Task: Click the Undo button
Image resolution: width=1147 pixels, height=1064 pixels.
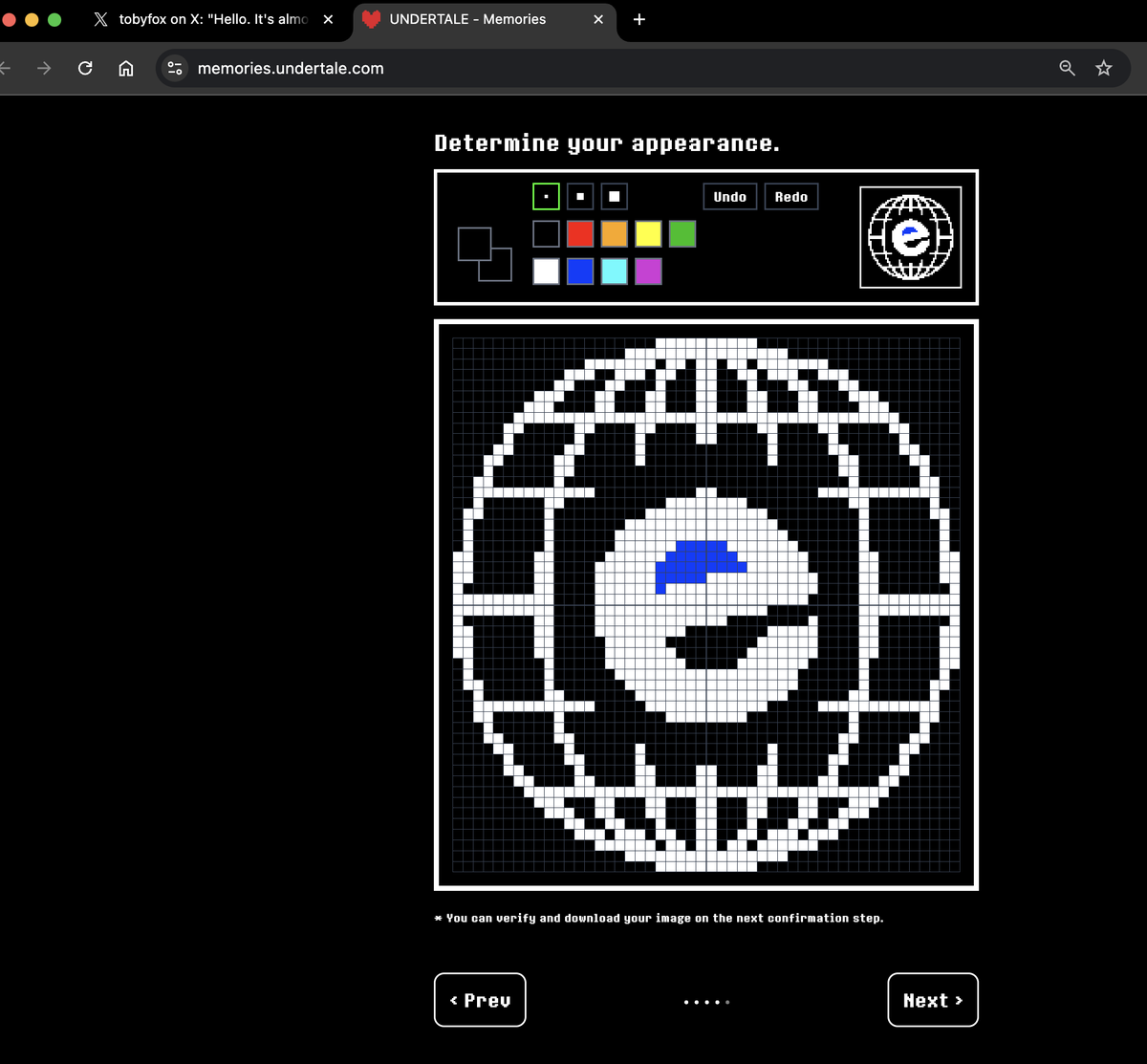Action: coord(730,197)
